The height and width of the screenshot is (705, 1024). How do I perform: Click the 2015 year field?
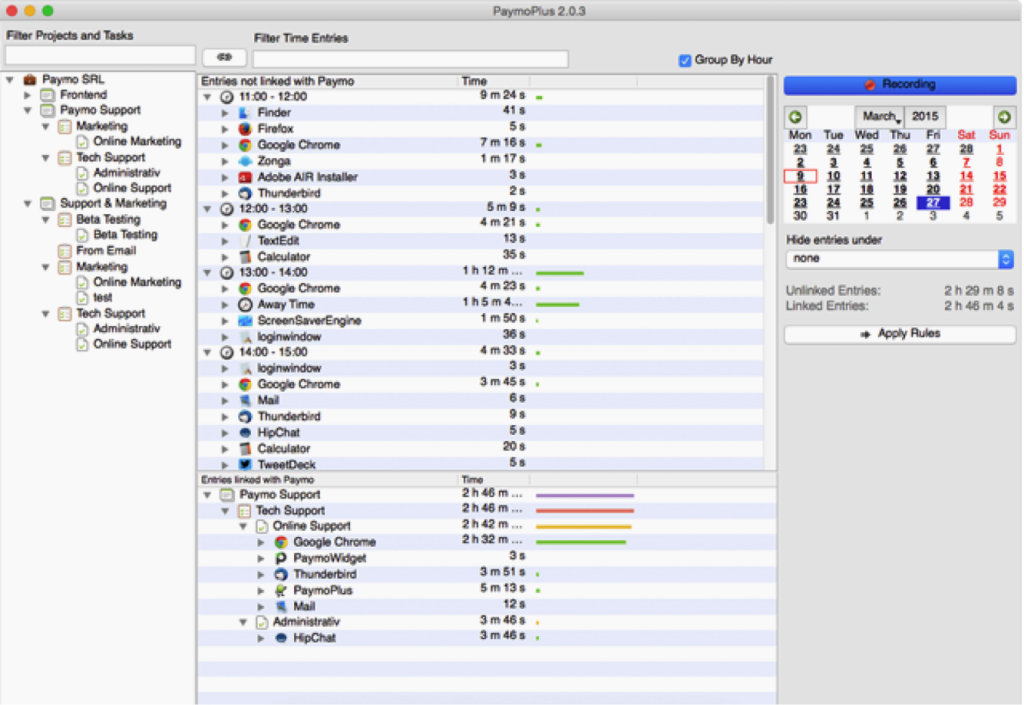coord(925,117)
